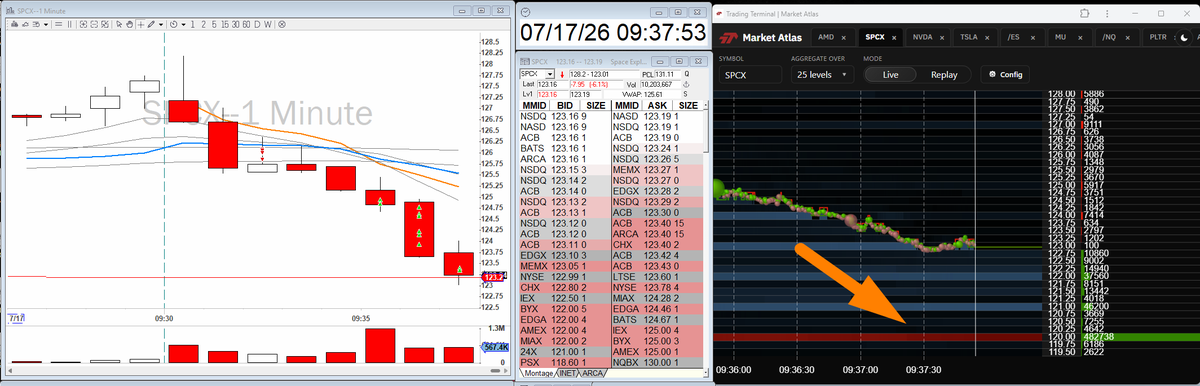Switch mode to Live

[x=891, y=75]
